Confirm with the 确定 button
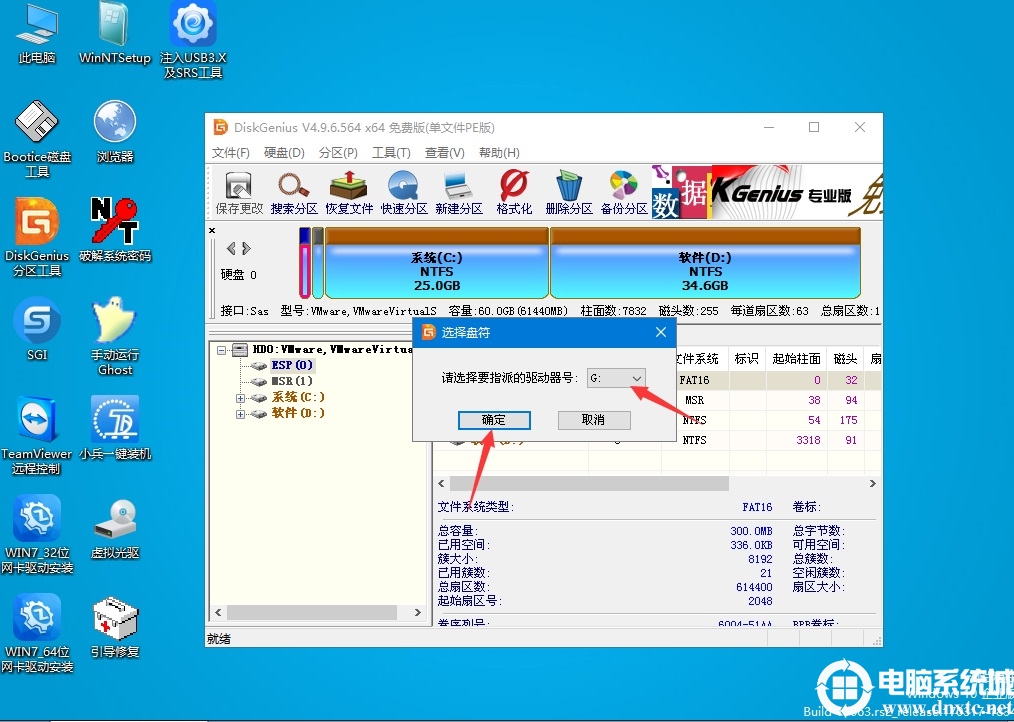The width and height of the screenshot is (1014, 722). (x=494, y=420)
